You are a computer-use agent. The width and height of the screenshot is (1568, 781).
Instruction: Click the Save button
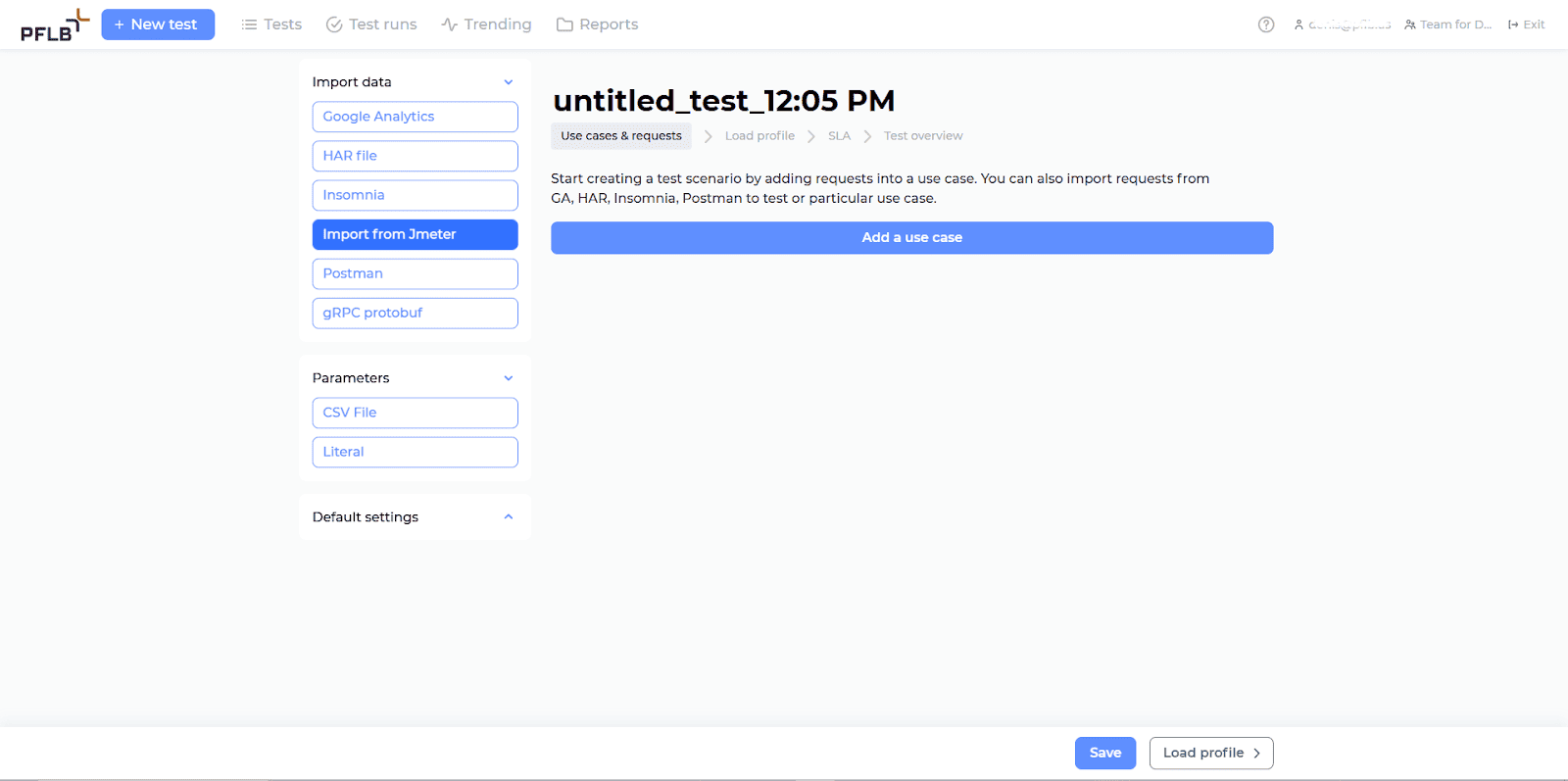(x=1104, y=753)
